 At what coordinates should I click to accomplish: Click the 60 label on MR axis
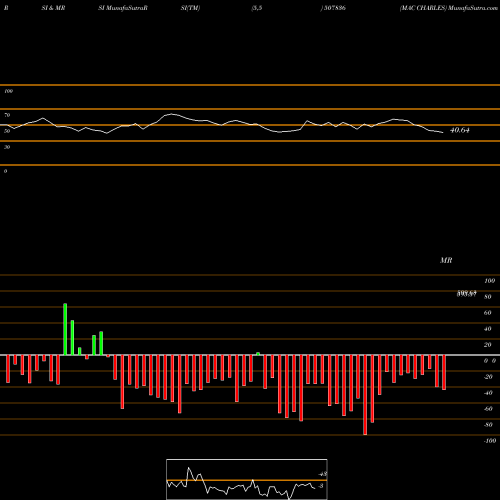coord(488,313)
